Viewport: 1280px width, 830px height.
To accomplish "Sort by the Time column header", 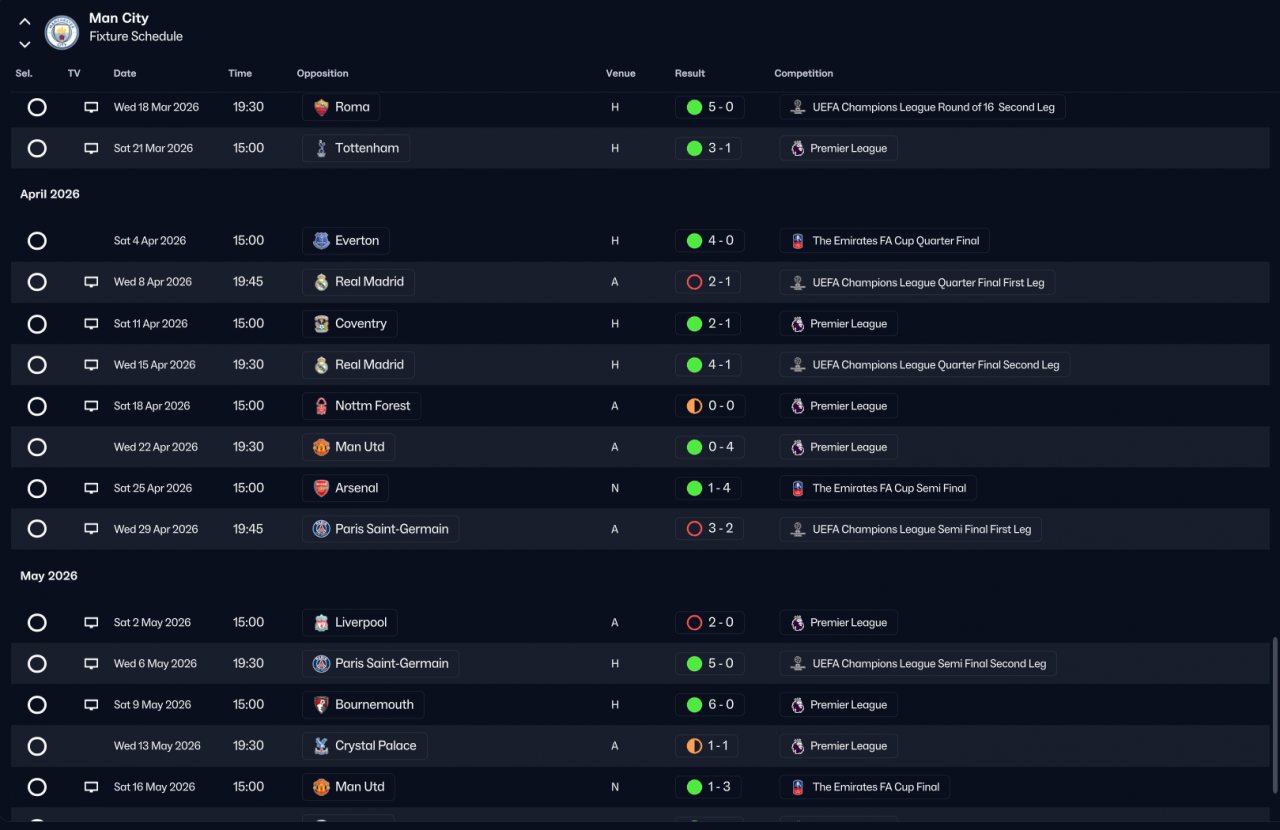I will point(240,74).
